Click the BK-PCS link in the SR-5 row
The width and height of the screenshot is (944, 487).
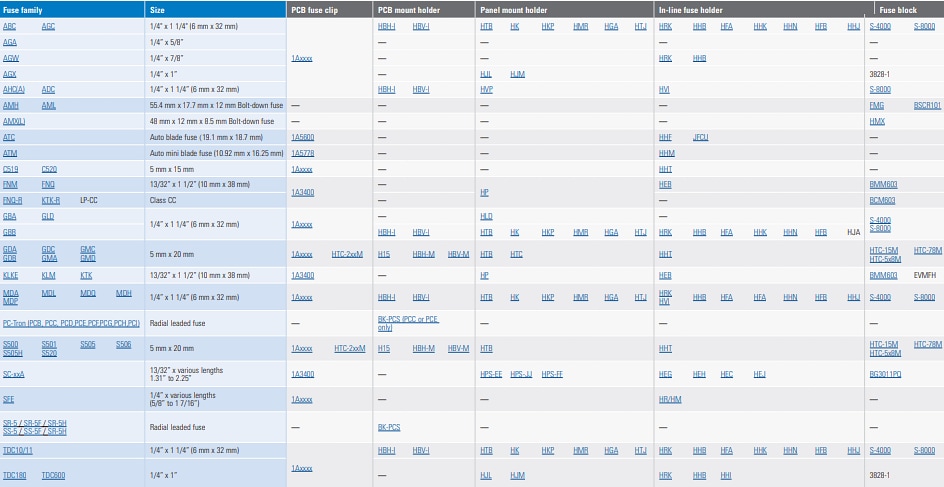pyautogui.click(x=389, y=427)
